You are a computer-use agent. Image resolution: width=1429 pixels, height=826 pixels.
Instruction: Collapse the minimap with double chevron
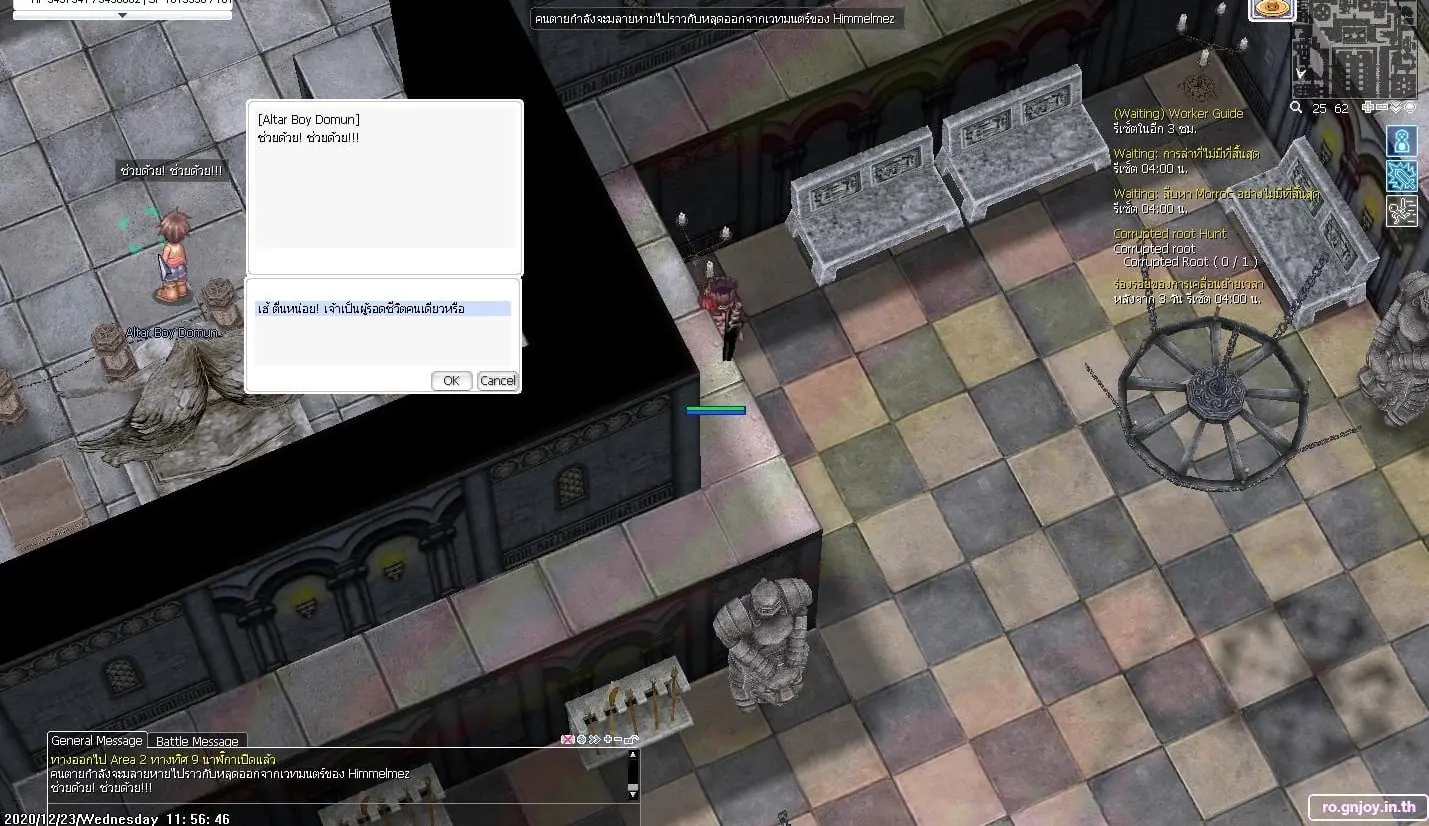(x=1396, y=107)
